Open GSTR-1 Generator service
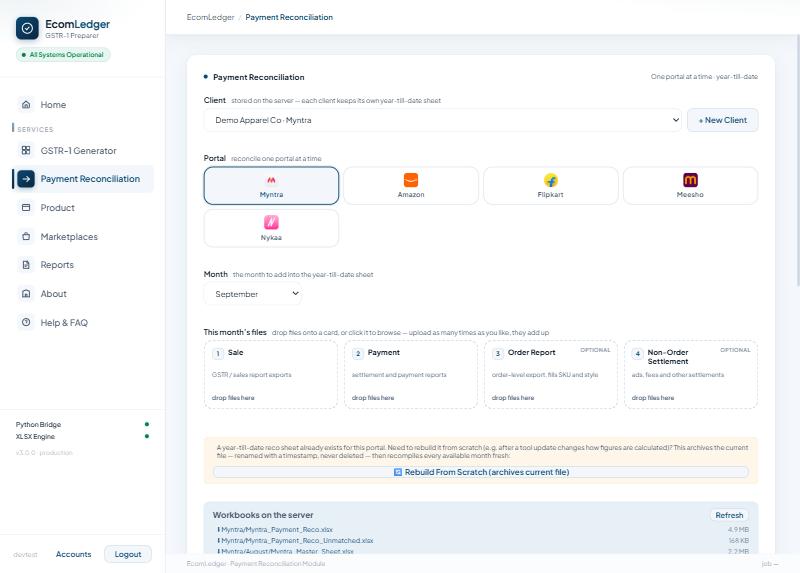 pyautogui.click(x=83, y=151)
